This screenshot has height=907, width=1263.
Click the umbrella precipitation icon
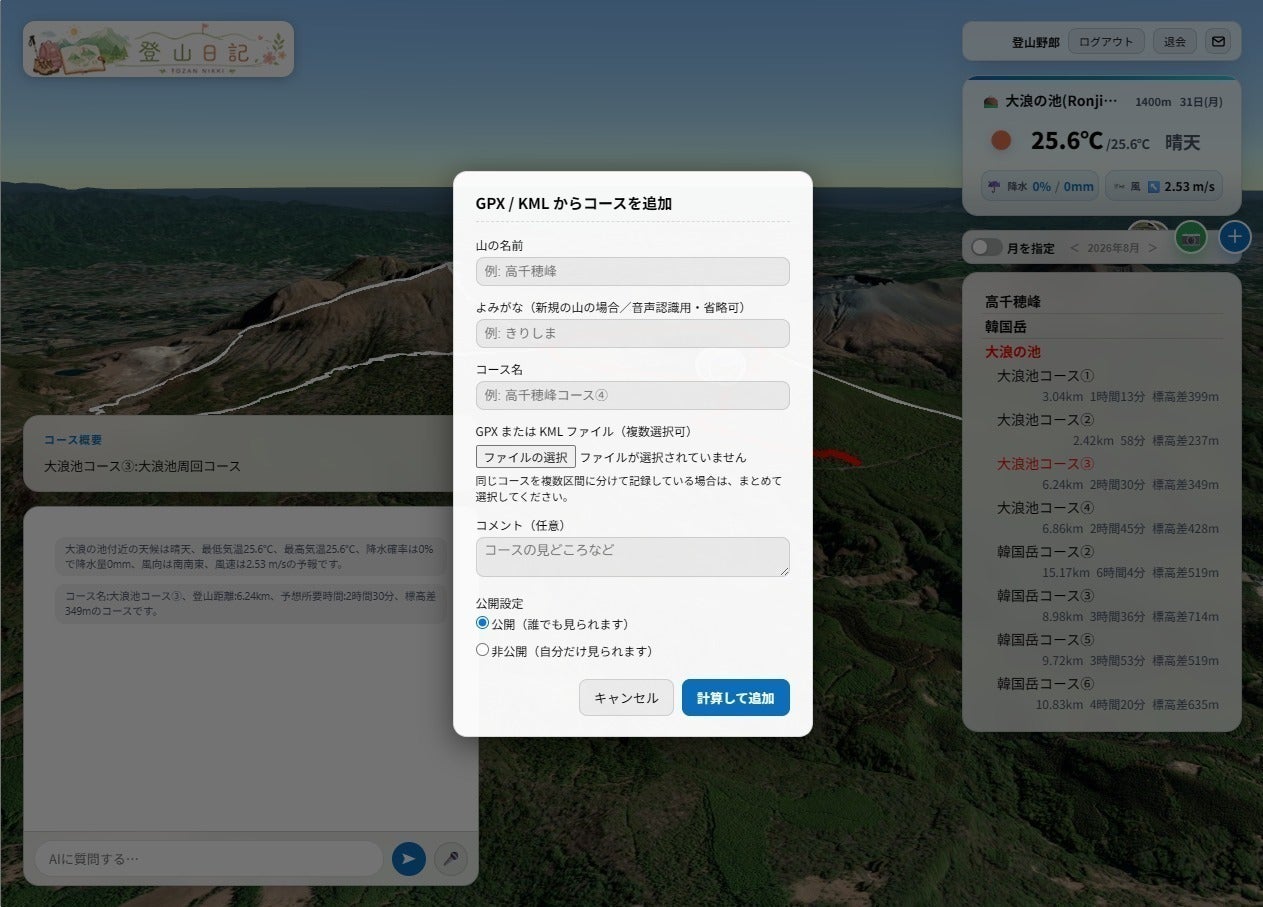[x=993, y=186]
